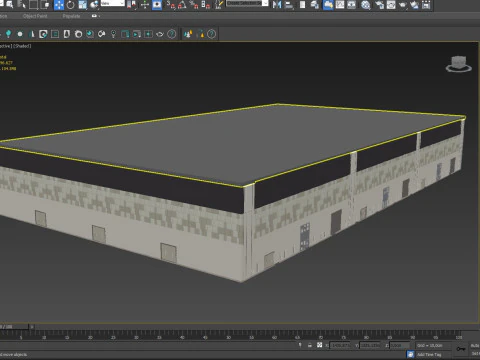
Task: Click the ViewCube in the viewport
Action: pos(459,64)
